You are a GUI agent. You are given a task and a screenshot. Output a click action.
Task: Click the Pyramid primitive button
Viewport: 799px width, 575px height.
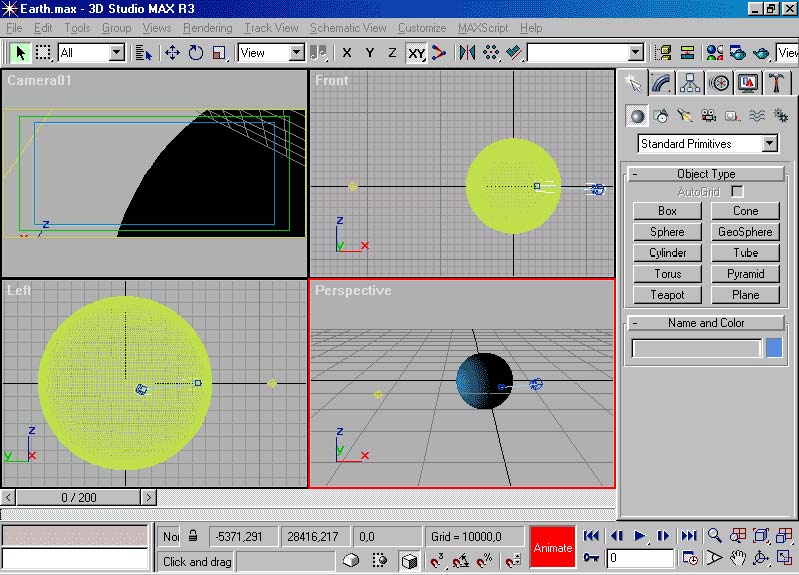tap(745, 274)
